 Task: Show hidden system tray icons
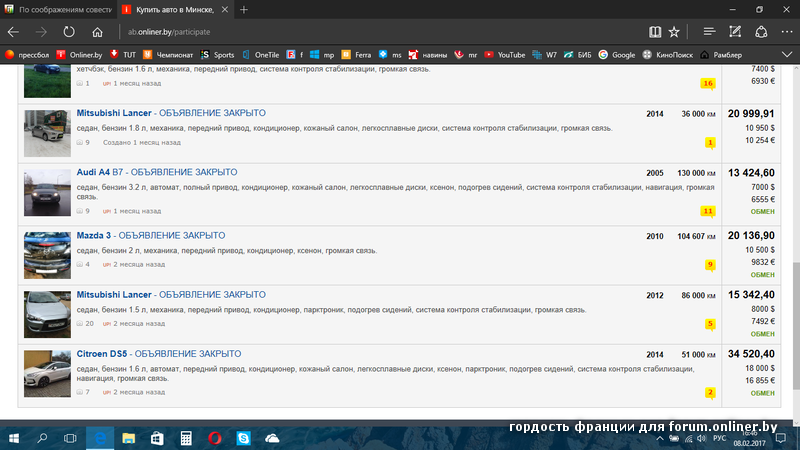coord(660,439)
